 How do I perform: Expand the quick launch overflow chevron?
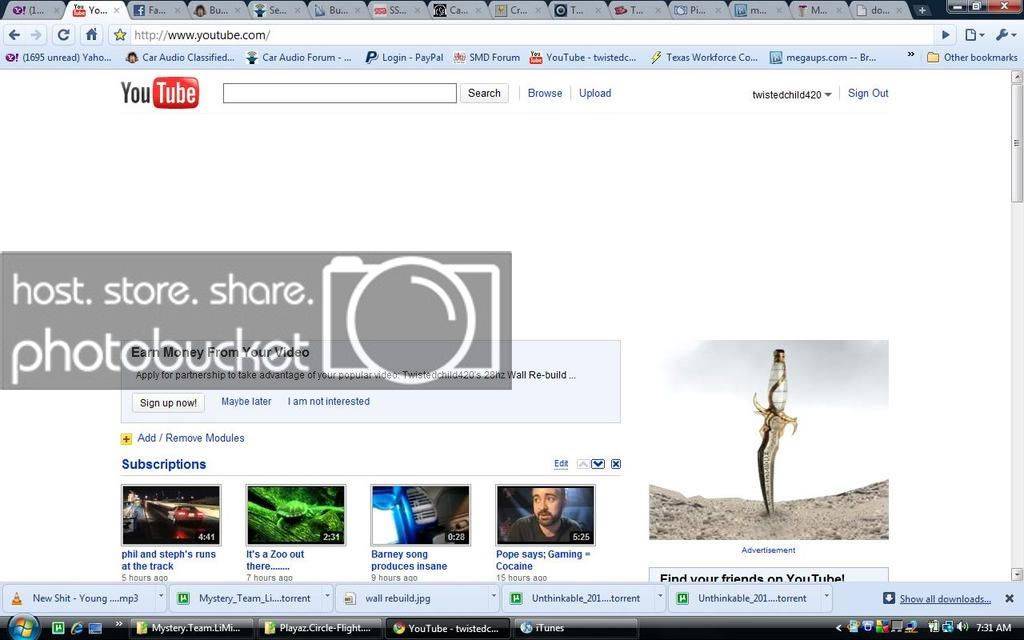(x=119, y=625)
